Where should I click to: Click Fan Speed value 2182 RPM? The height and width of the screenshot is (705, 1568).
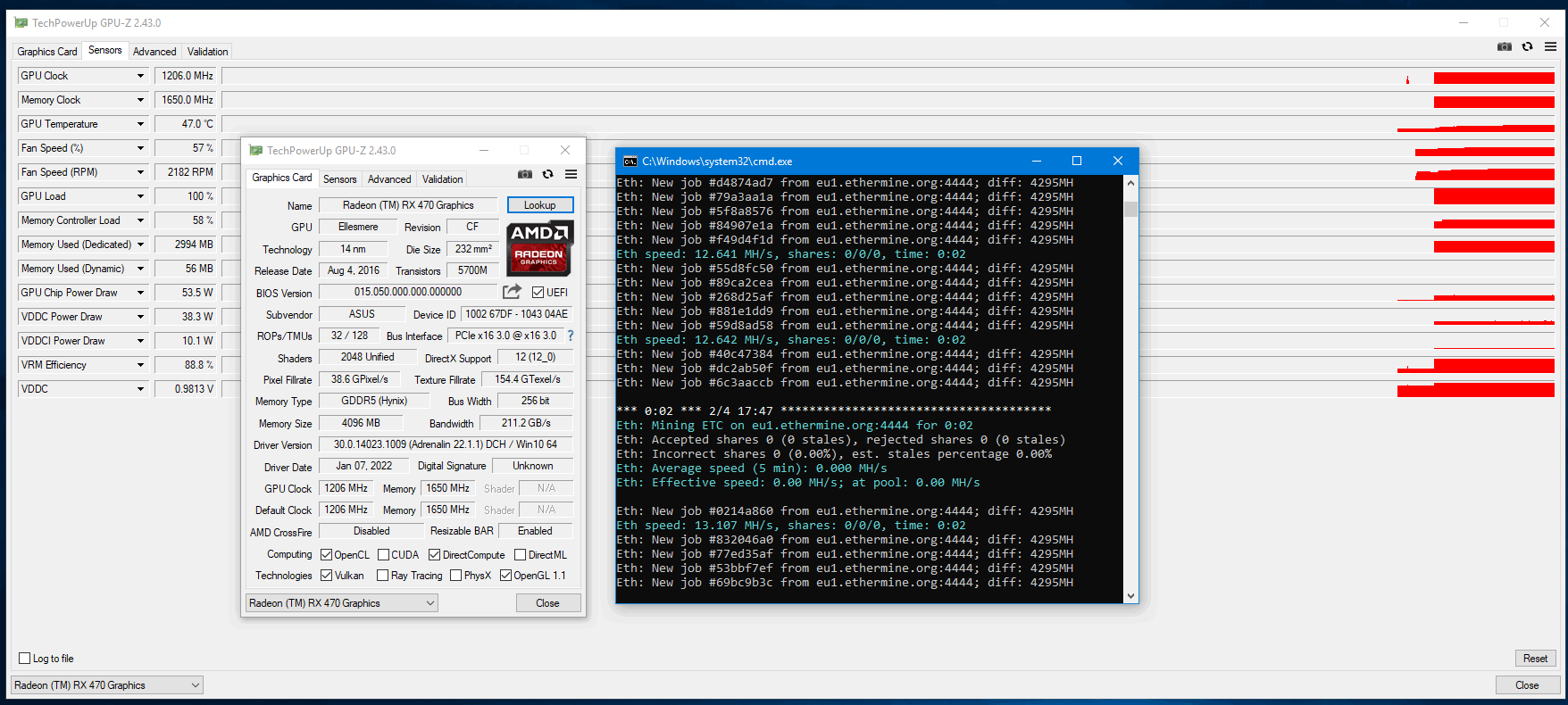(187, 172)
